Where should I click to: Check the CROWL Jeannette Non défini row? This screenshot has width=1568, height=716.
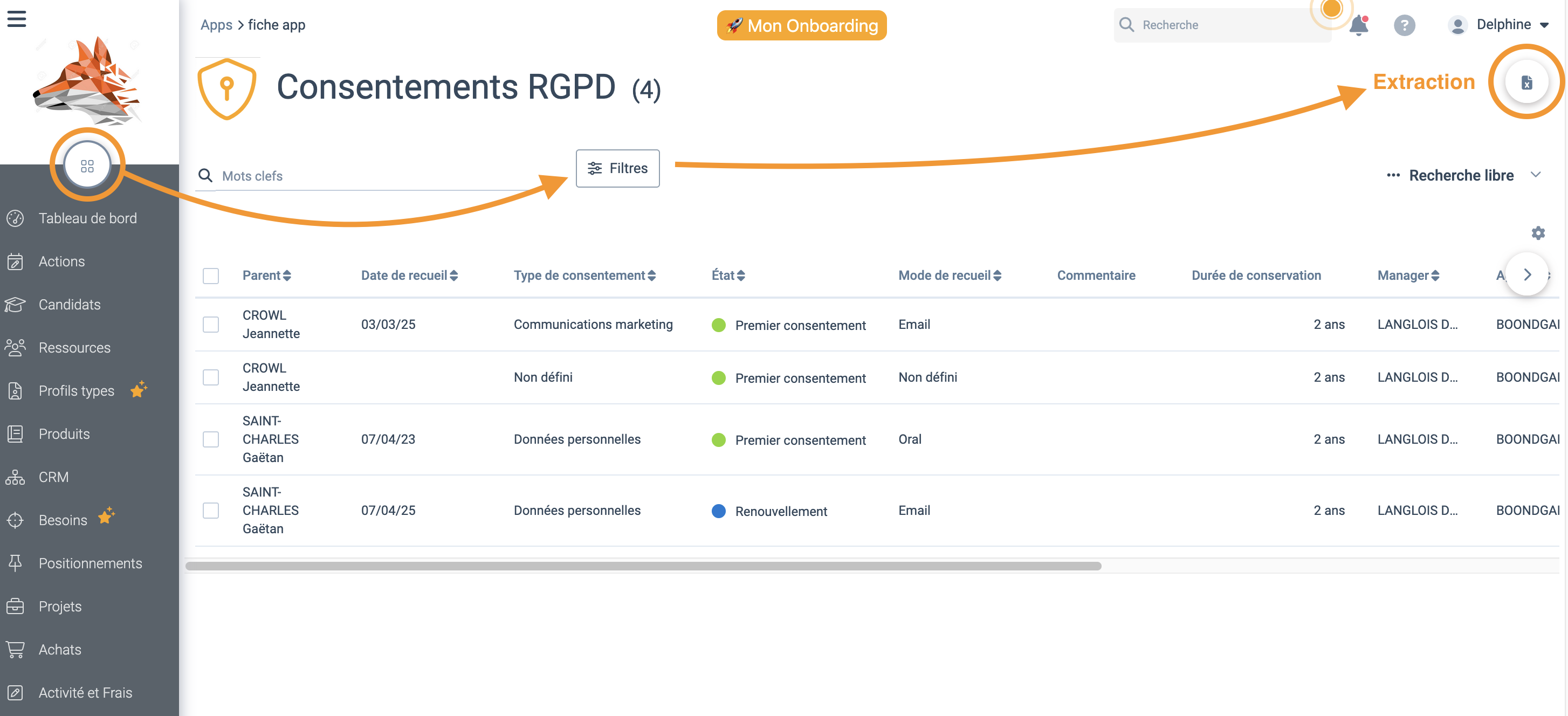(x=211, y=377)
